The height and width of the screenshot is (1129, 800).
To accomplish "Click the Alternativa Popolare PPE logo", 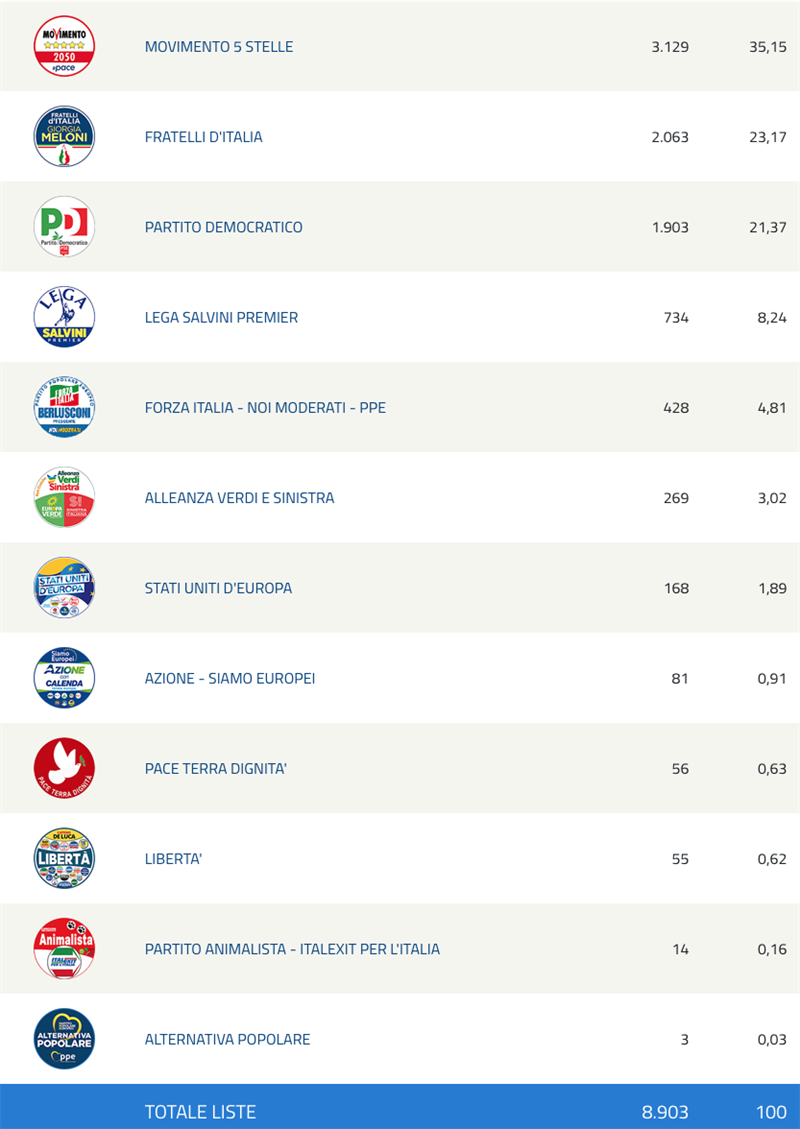I will point(64,1039).
